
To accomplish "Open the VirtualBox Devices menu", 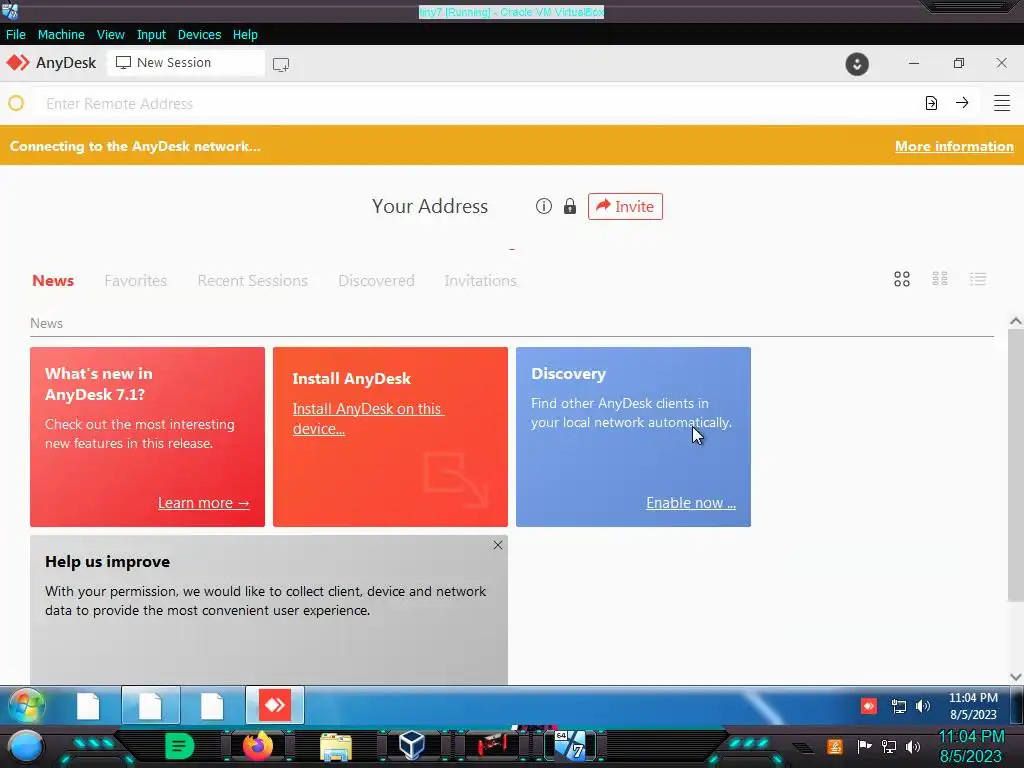I will coord(199,35).
